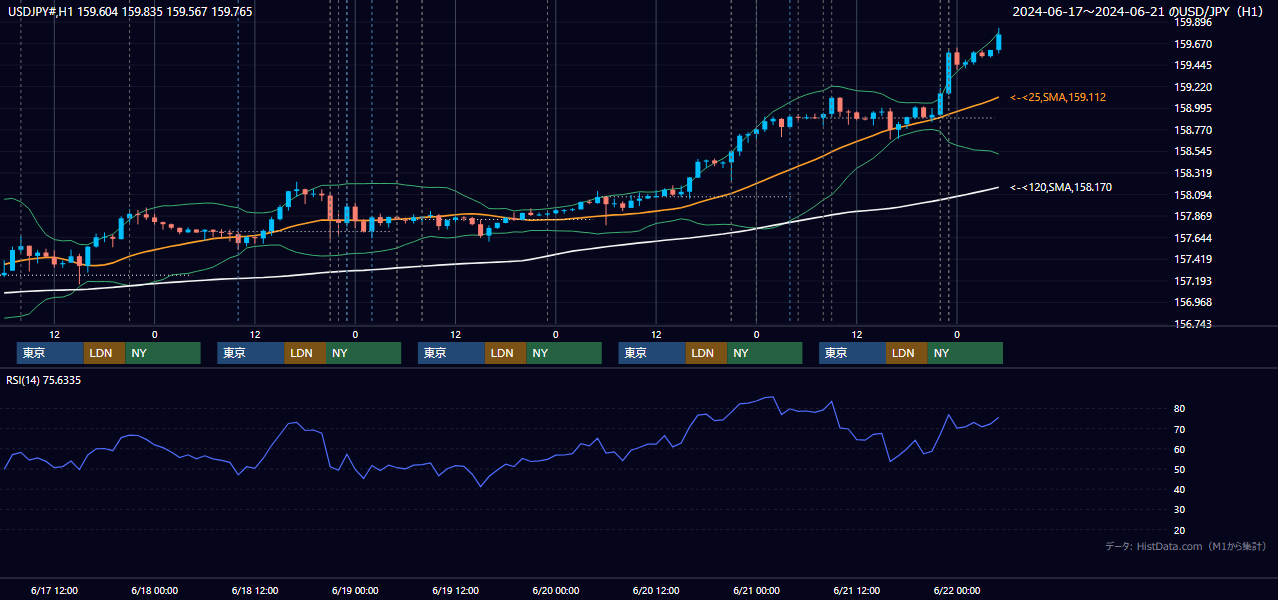
Task: Click price axis label 159.220
Action: (1192, 87)
